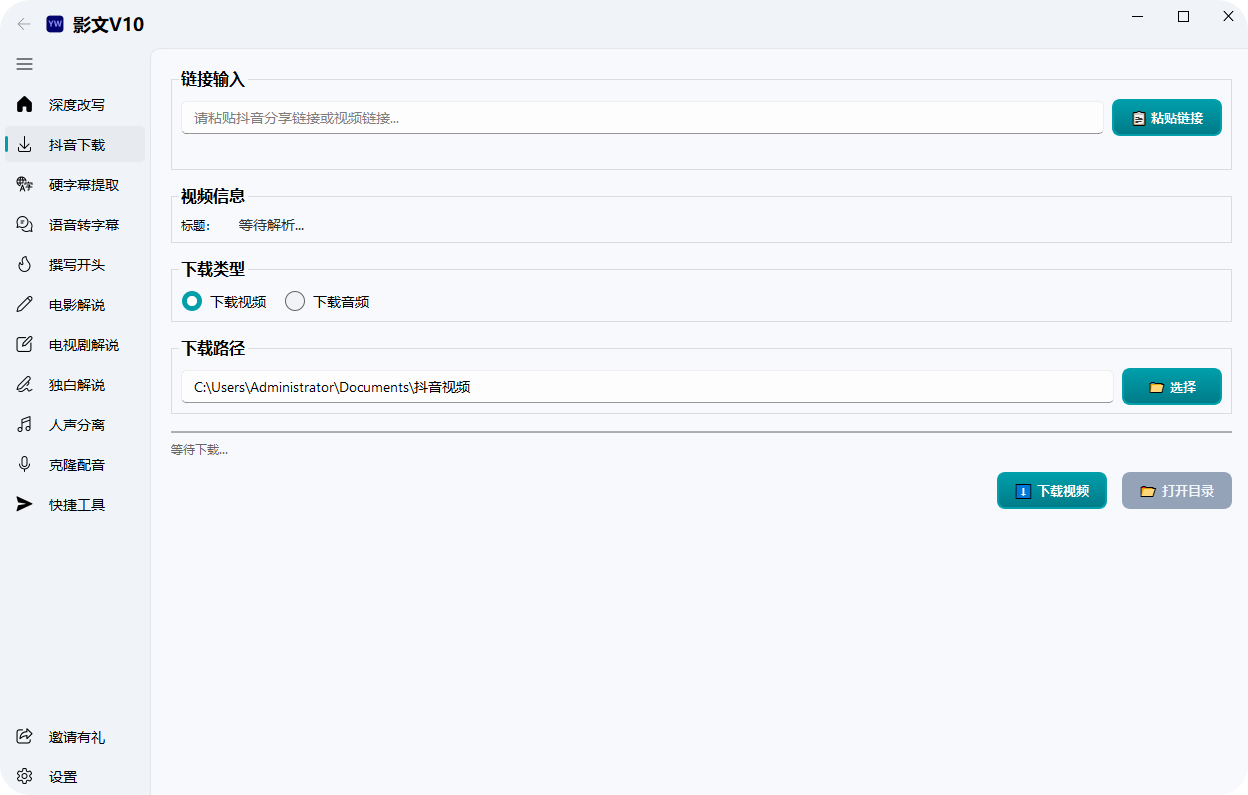Click the subtitle extraction icon for 硬字幕提取
The width and height of the screenshot is (1248, 795).
[x=25, y=185]
